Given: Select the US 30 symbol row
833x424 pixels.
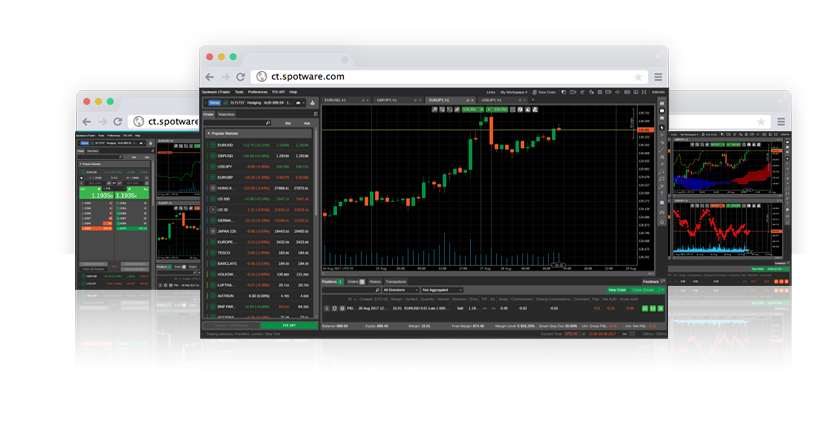Looking at the screenshot, I should pos(260,209).
